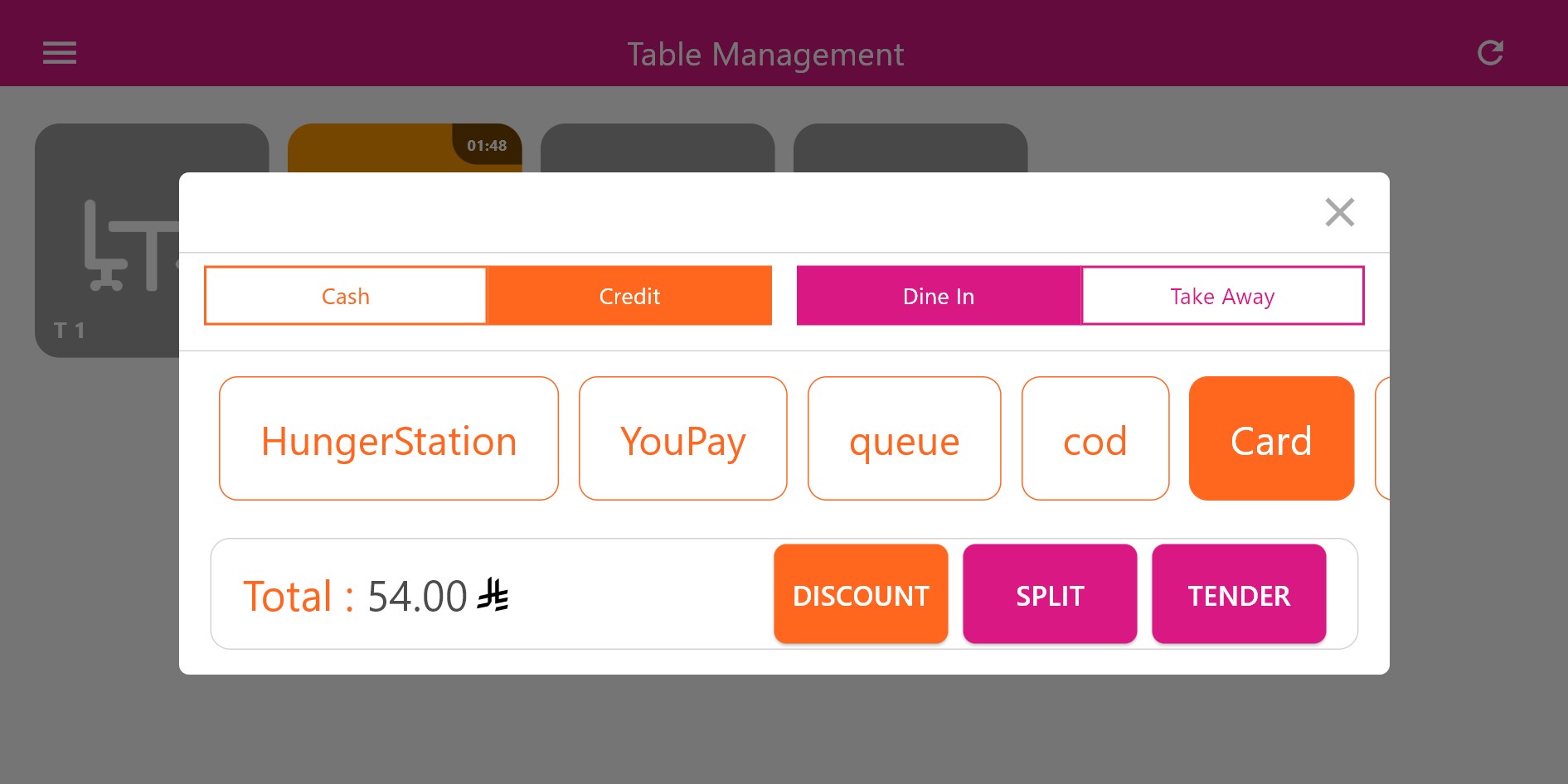Viewport: 1568px width, 784px height.
Task: Click the refresh icon in header
Action: point(1490,53)
